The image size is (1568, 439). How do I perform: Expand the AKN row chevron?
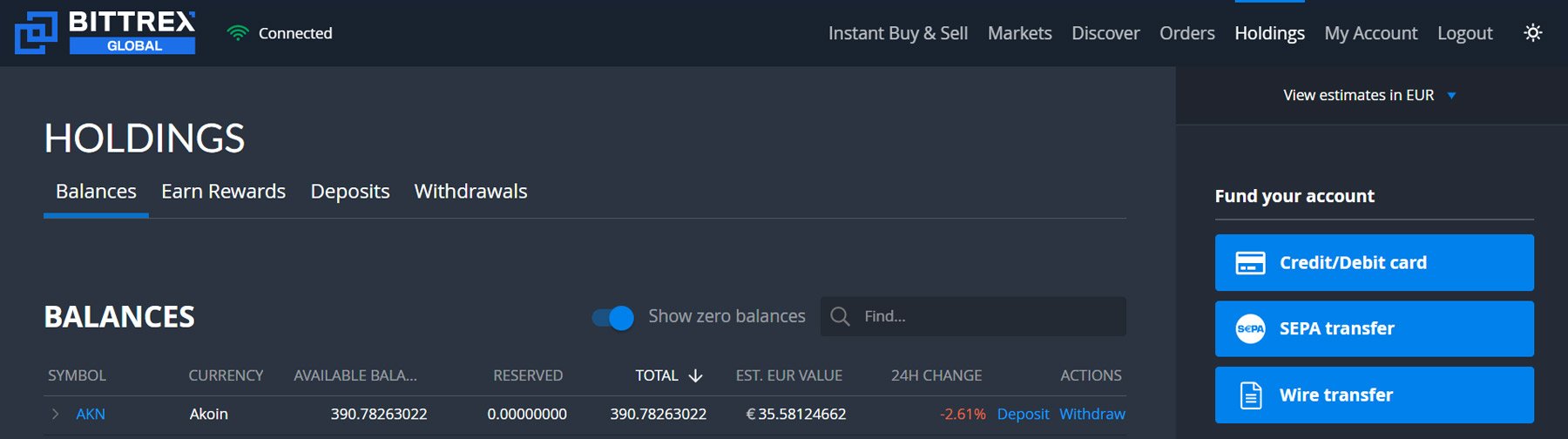pyautogui.click(x=56, y=414)
